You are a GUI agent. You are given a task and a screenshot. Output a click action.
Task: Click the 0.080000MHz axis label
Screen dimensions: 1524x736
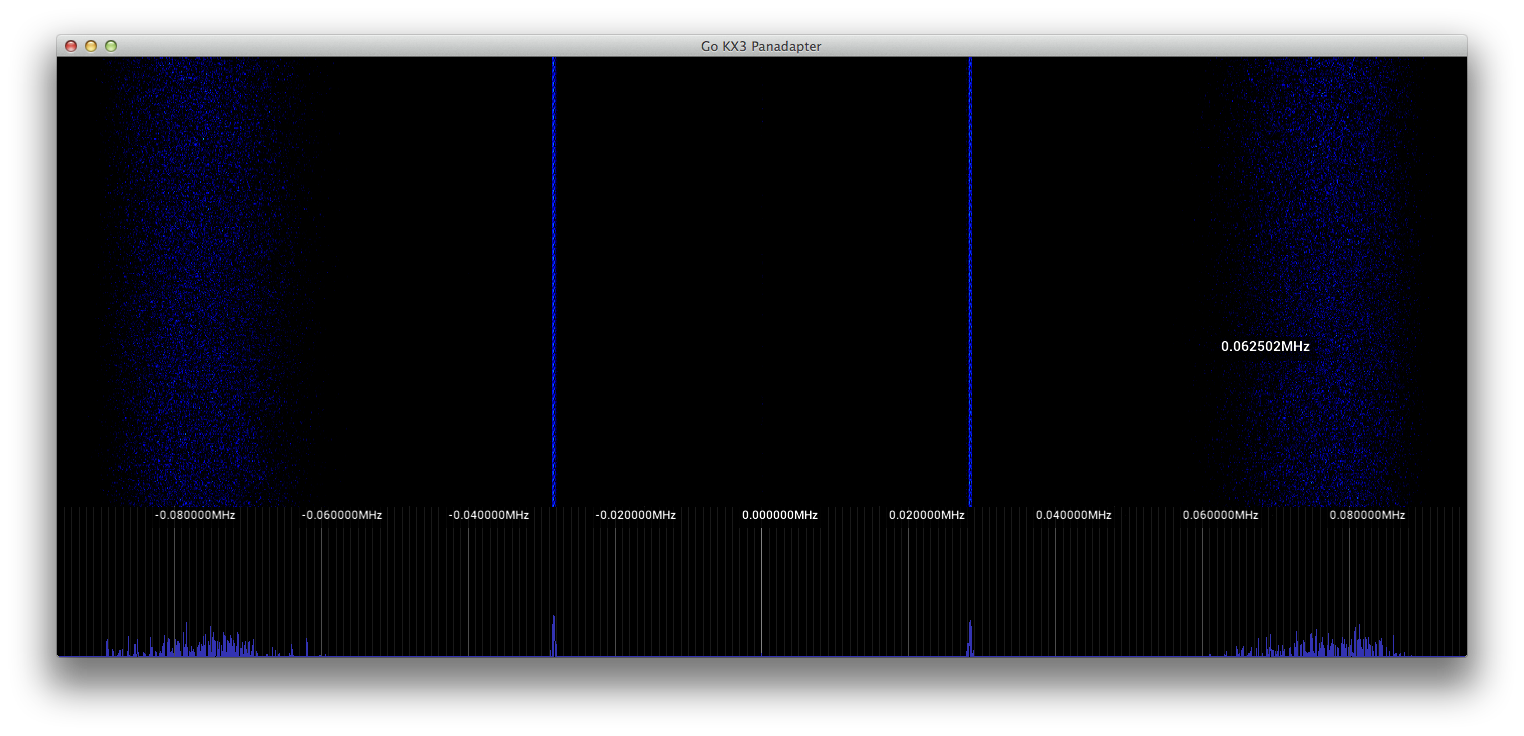(1367, 515)
